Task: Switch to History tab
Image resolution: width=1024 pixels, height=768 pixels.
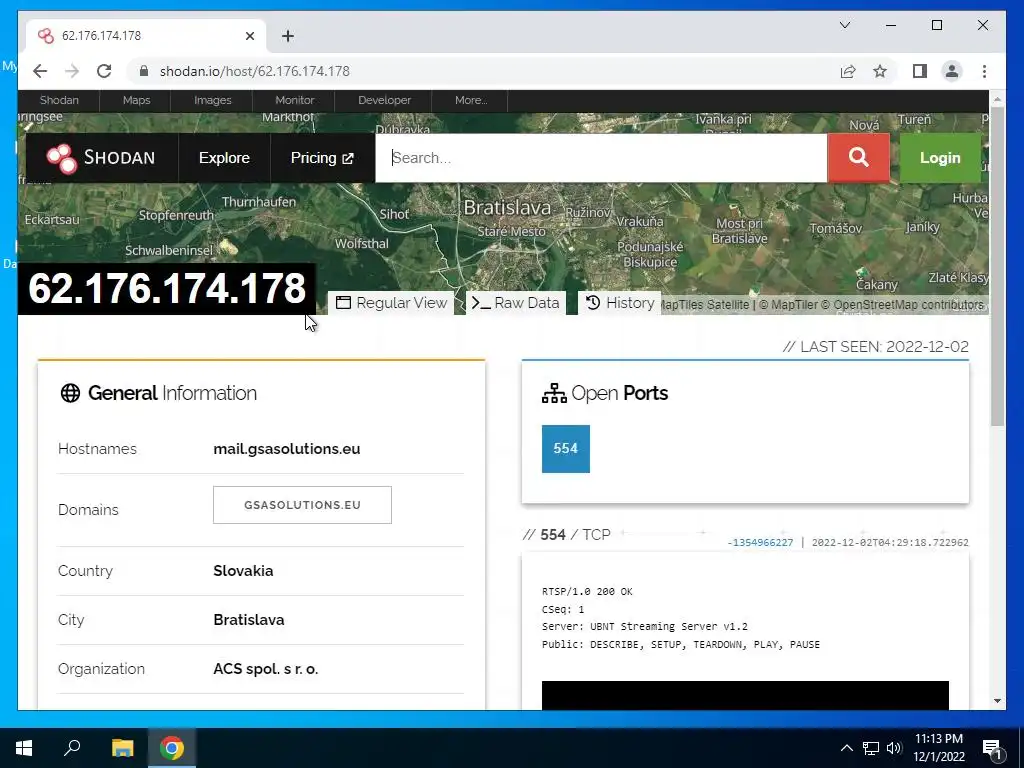Action: tap(619, 303)
